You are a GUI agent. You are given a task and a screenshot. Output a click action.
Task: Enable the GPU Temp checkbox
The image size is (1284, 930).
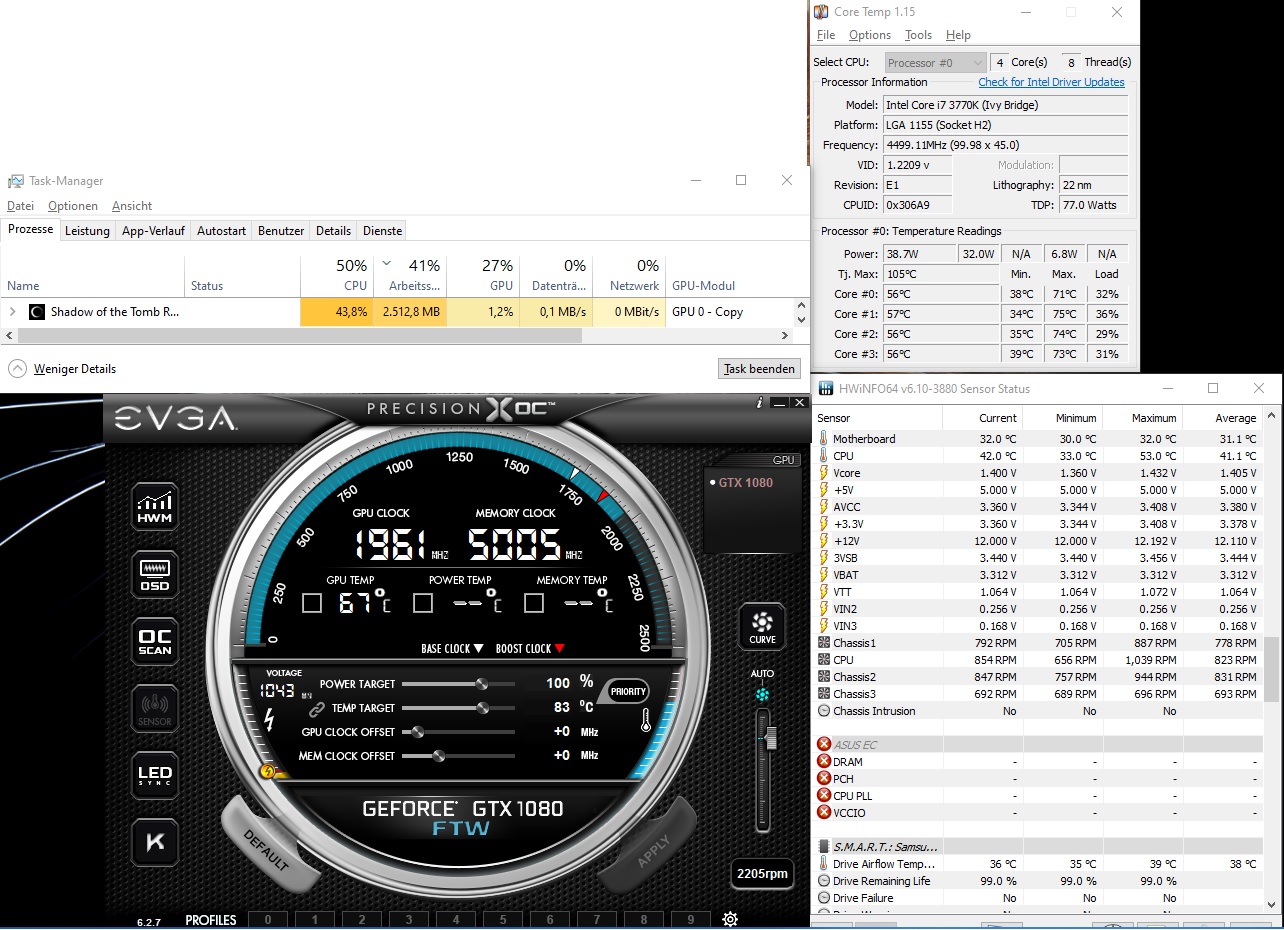(312, 603)
